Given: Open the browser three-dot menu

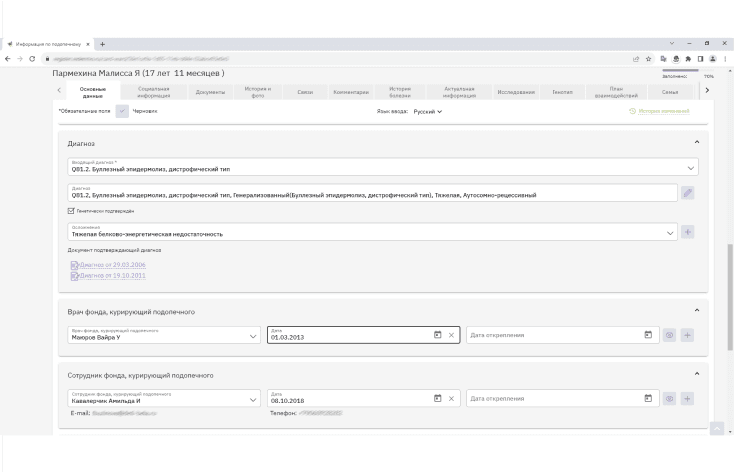Looking at the screenshot, I should pos(725,59).
